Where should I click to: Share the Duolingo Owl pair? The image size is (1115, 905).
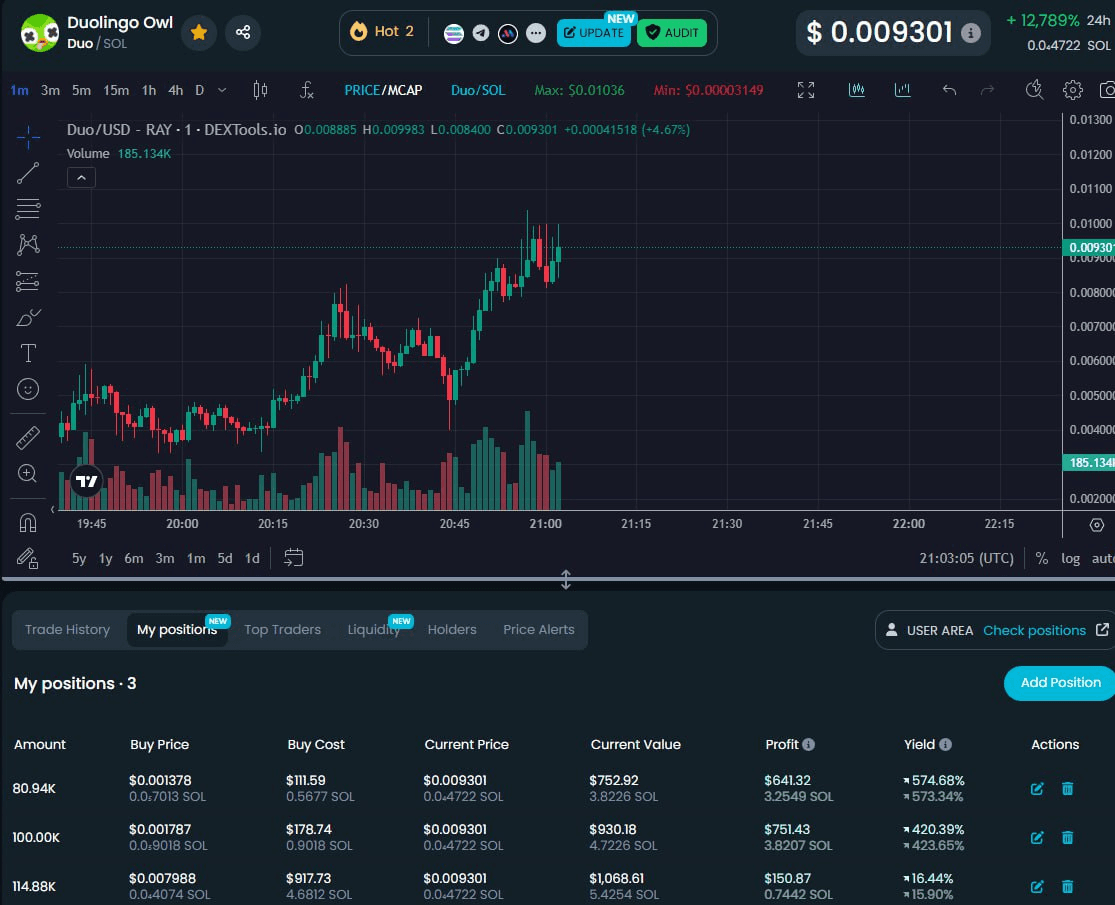click(x=242, y=33)
